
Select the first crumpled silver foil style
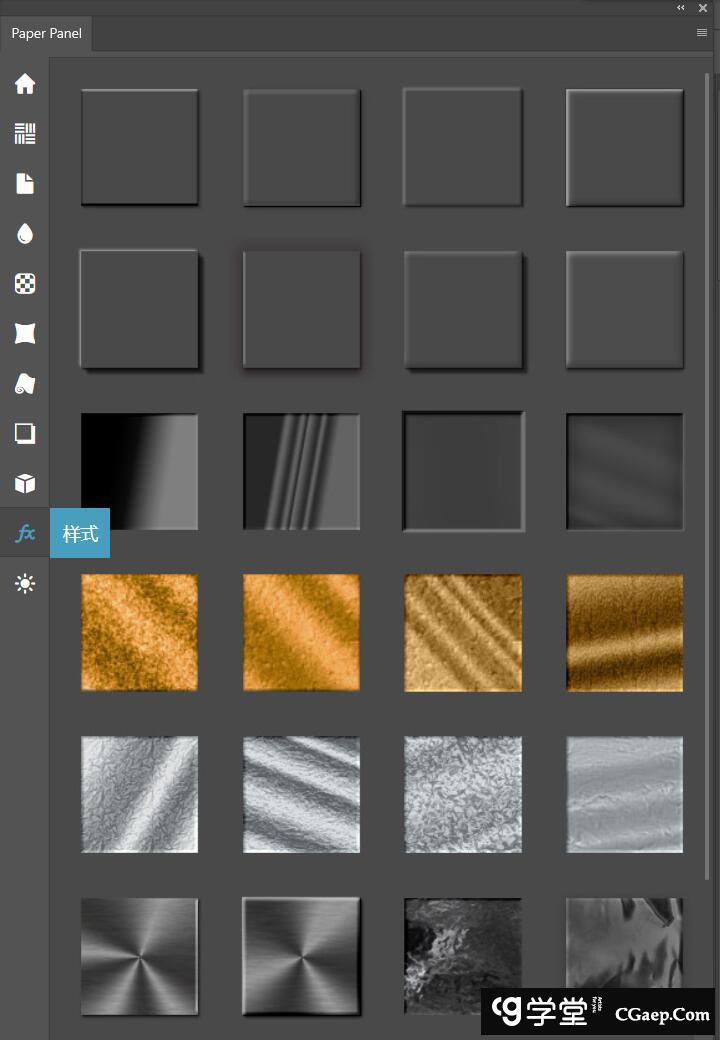[x=139, y=795]
